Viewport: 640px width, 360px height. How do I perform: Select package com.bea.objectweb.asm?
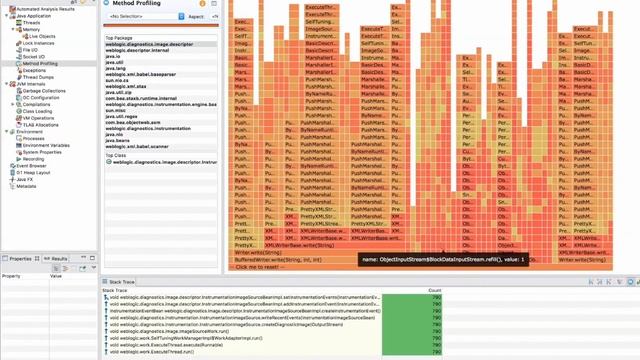pos(161,122)
